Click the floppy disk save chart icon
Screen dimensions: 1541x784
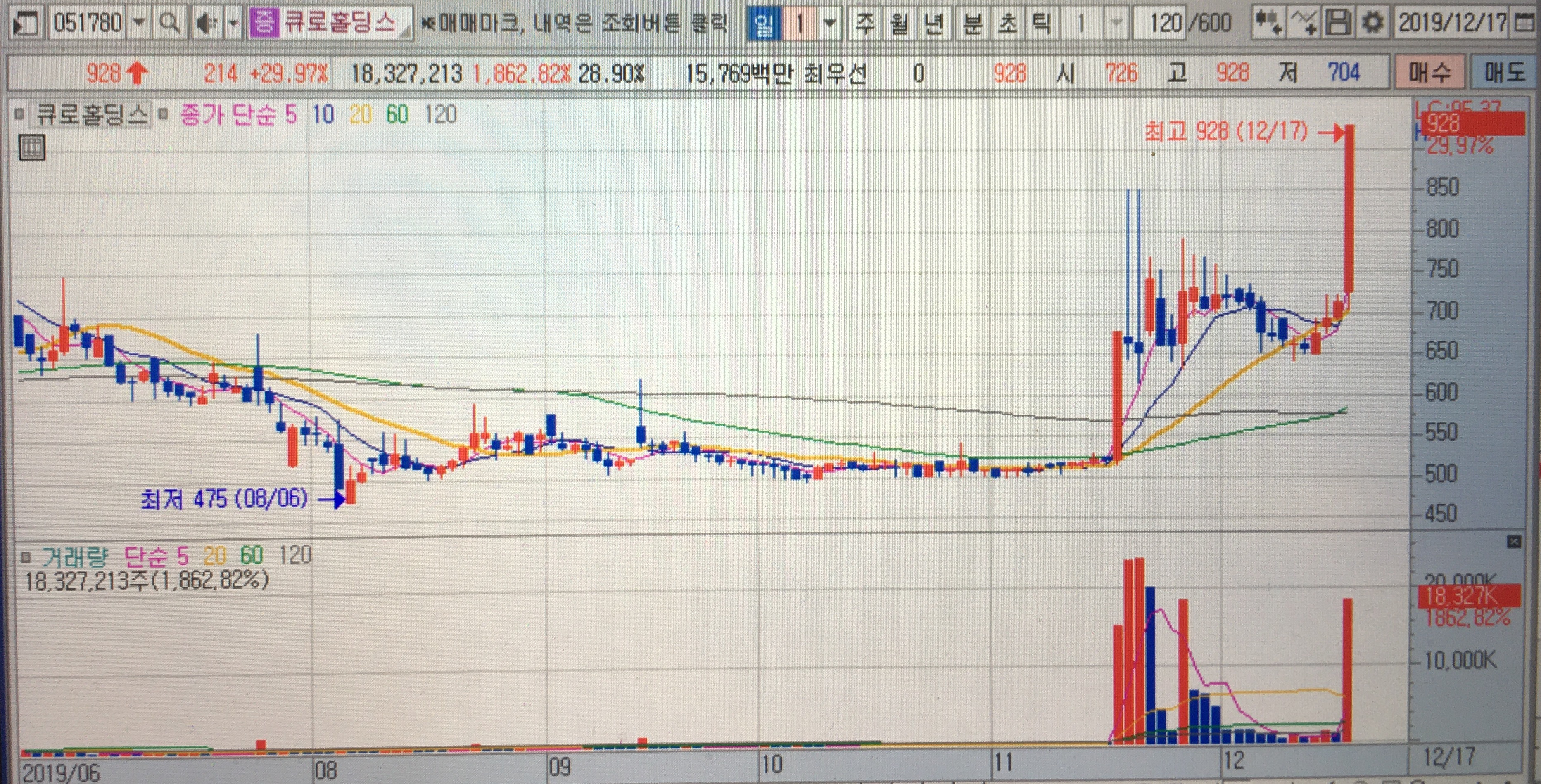click(x=1338, y=23)
